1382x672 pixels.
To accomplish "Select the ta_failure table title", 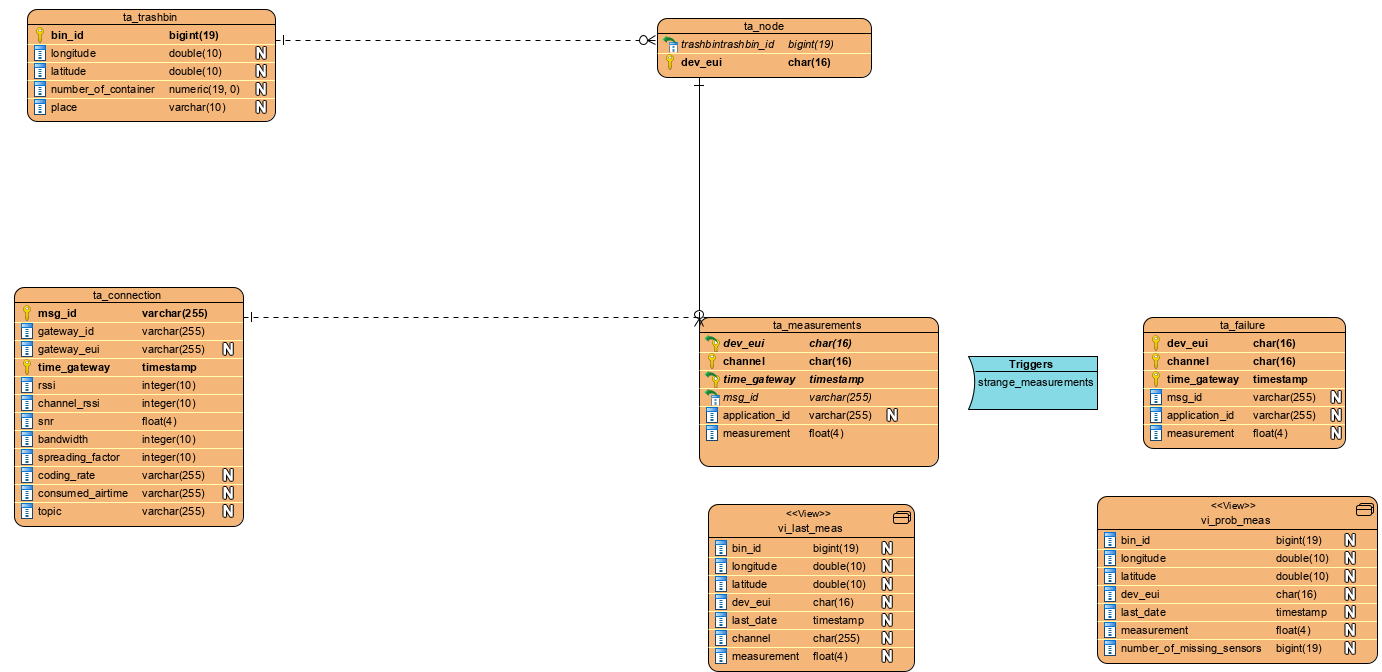I will tap(1243, 325).
